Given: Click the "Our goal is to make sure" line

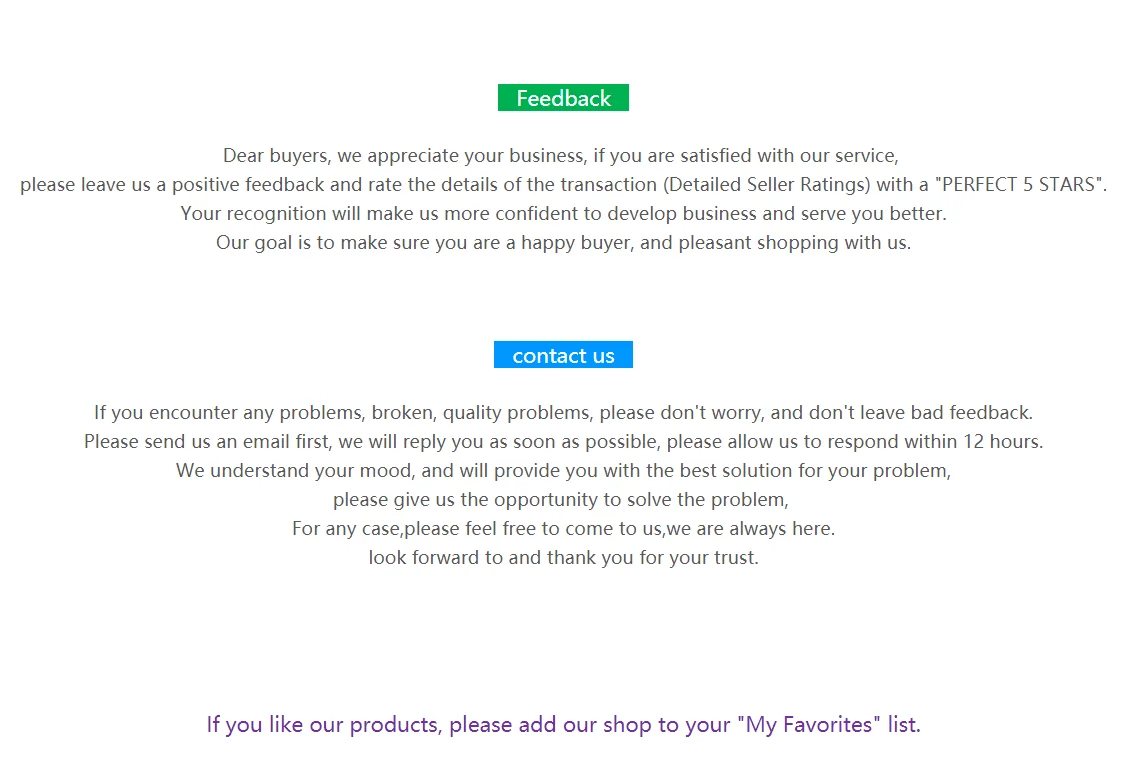Looking at the screenshot, I should pos(563,243).
